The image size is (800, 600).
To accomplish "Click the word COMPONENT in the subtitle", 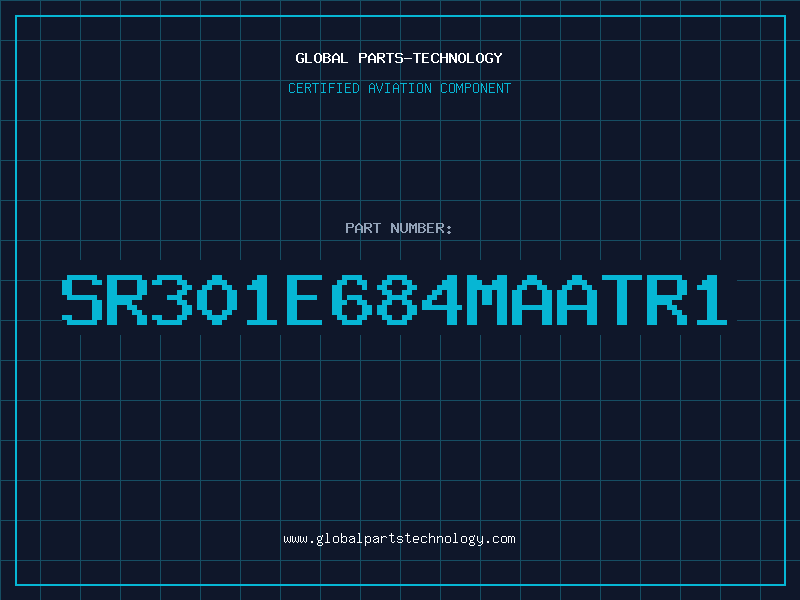I will (476, 88).
